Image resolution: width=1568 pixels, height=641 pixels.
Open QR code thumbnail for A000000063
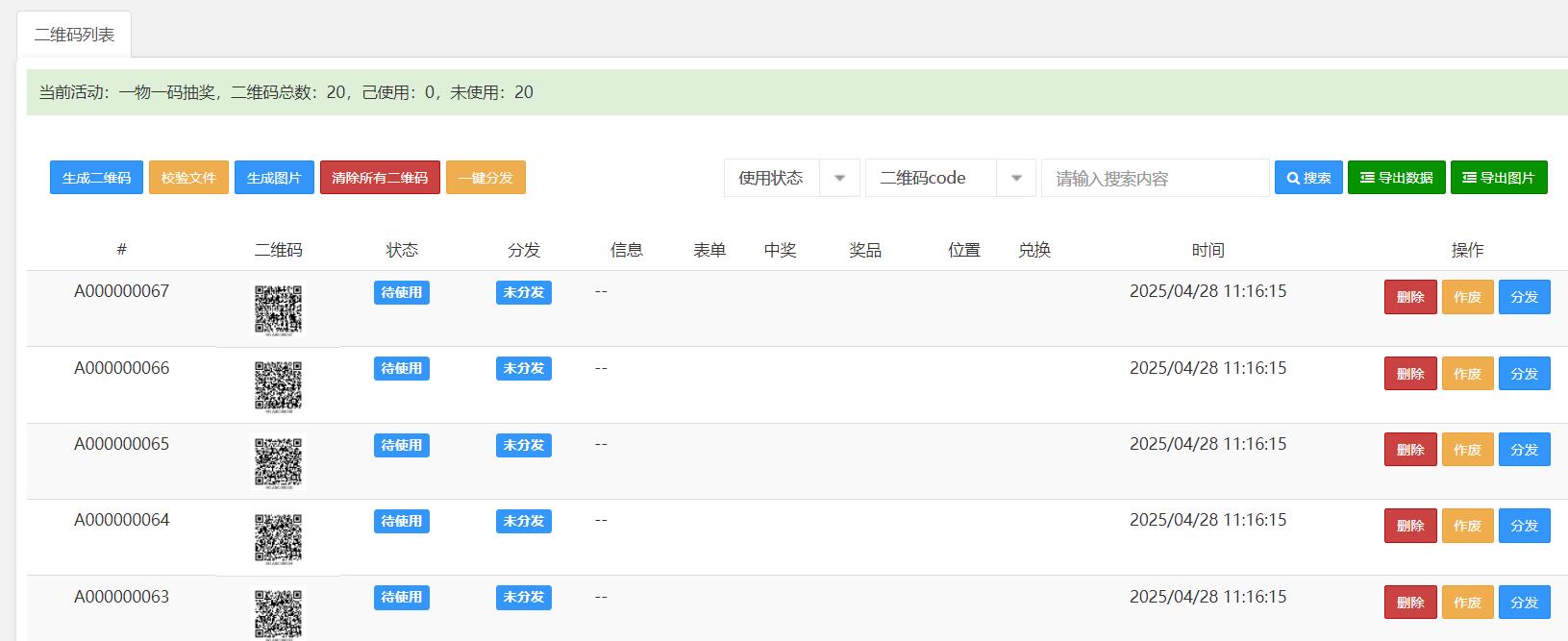(x=278, y=613)
